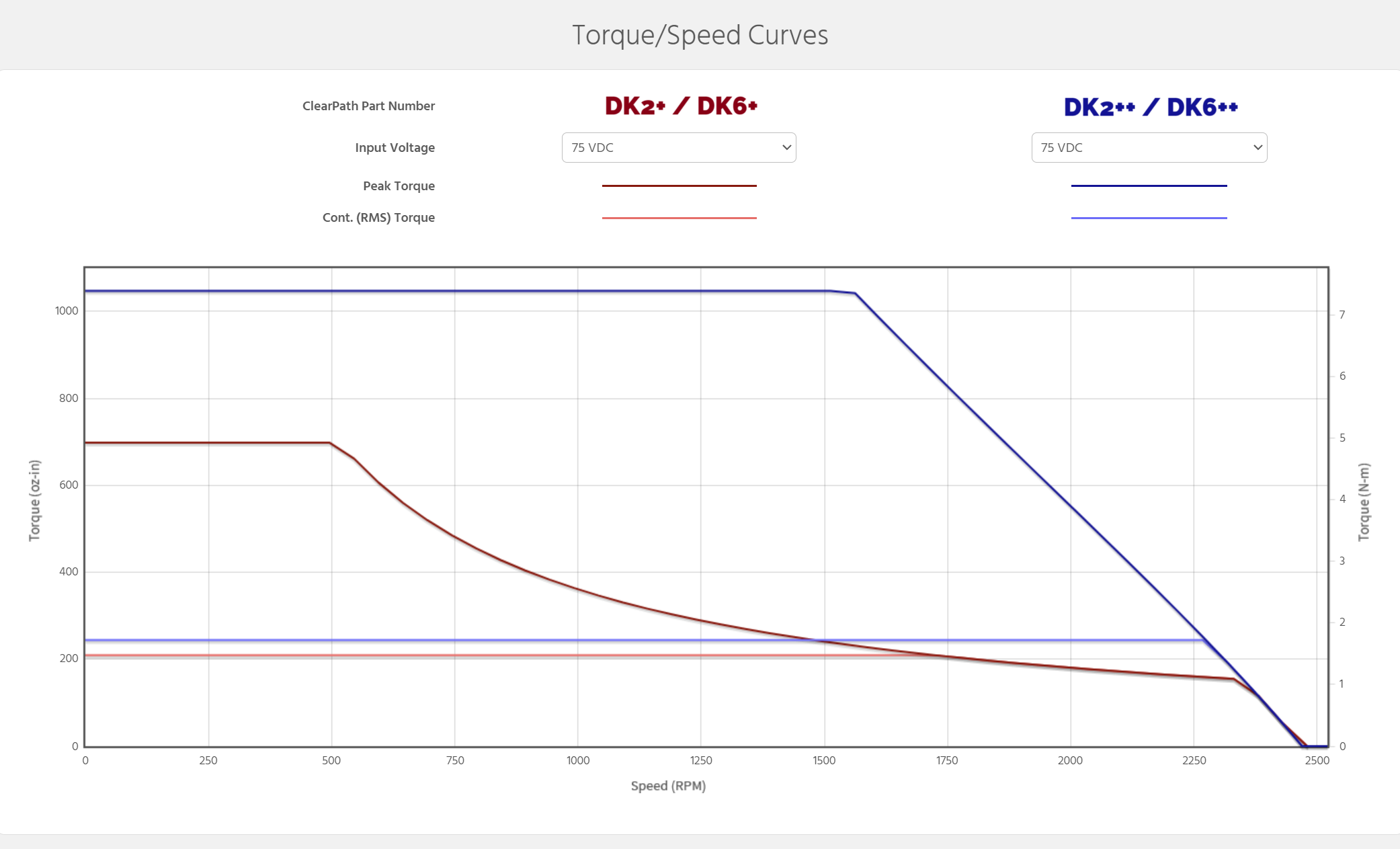1400x849 pixels.
Task: Click the DK2+ / DK6+ red part number logo
Action: point(681,106)
